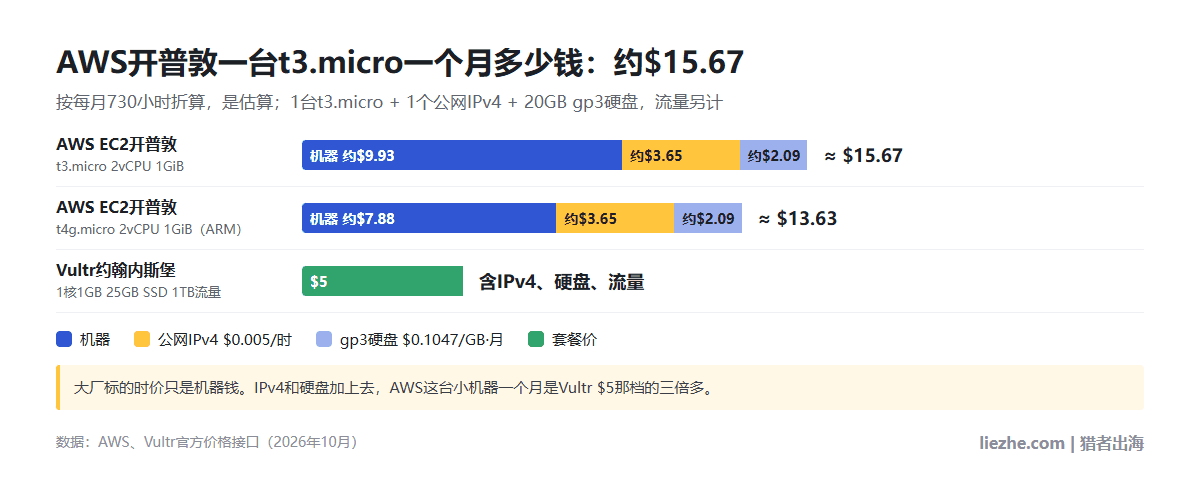The height and width of the screenshot is (497, 1200).
Task: Click the 约$3.65 segment in the t3.micro row
Action: pyautogui.click(x=681, y=155)
